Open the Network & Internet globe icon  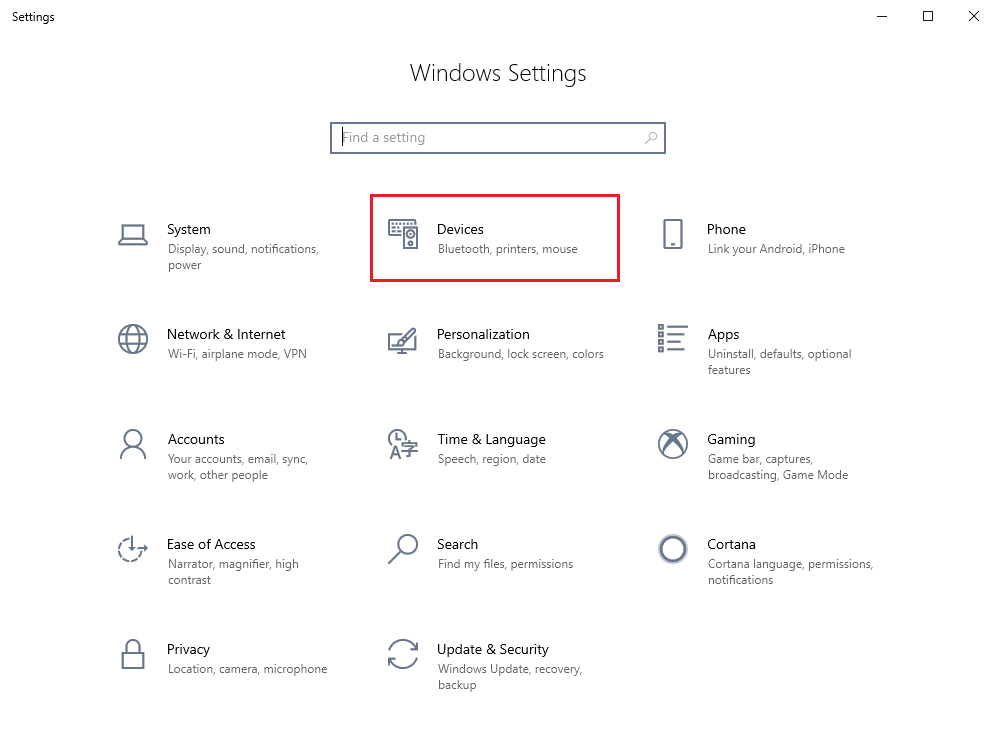133,339
